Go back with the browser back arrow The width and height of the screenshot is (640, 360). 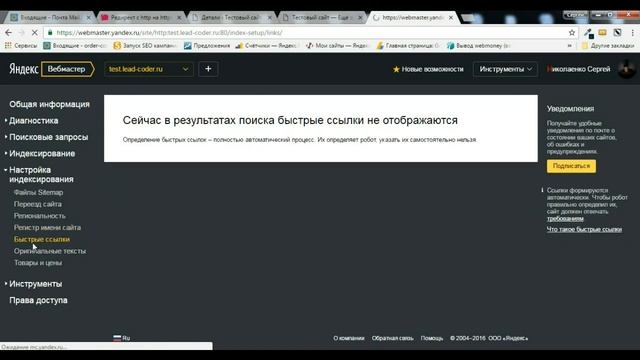pos(9,33)
